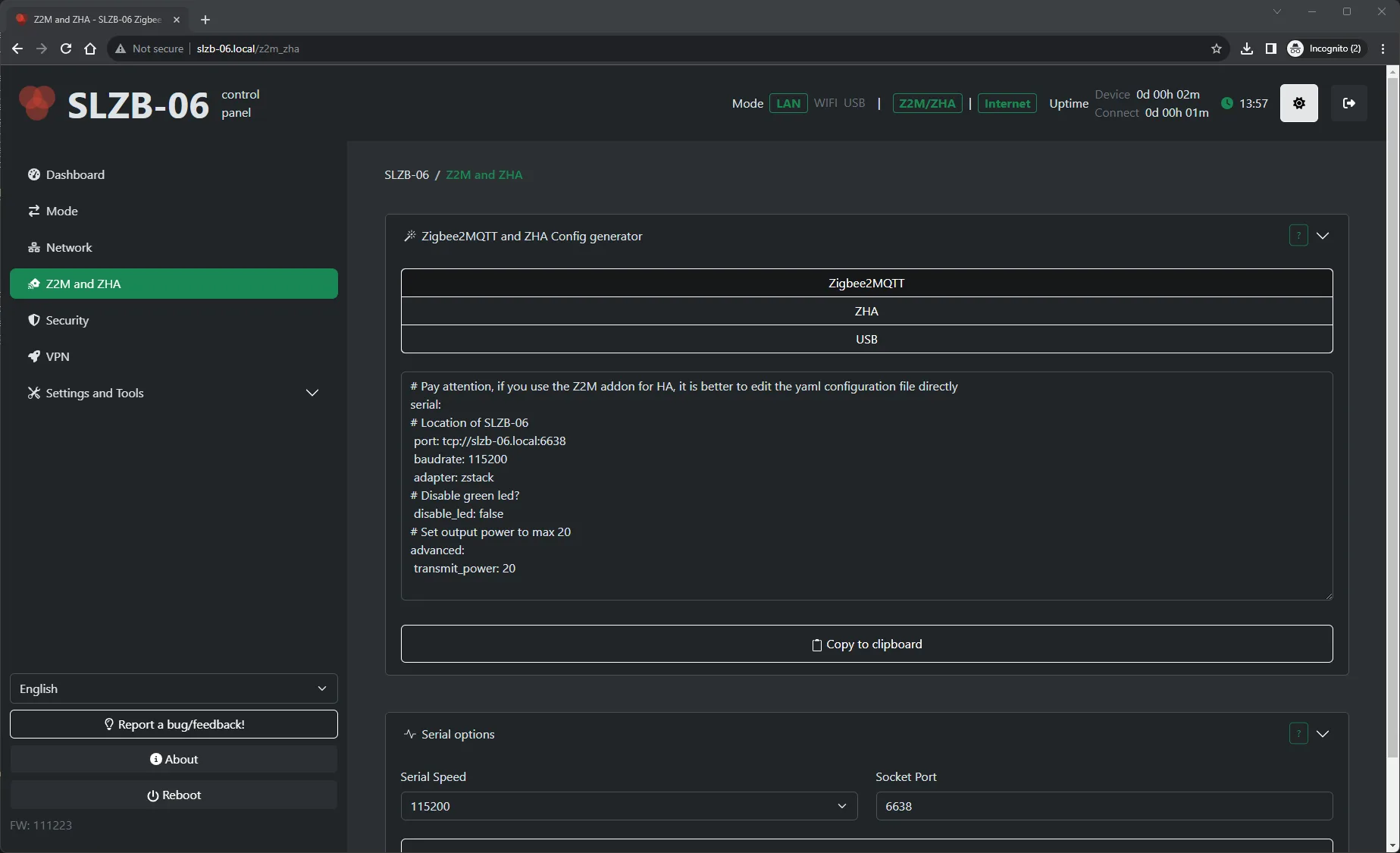The width and height of the screenshot is (1400, 853).
Task: Bookmark page with star icon
Action: [x=1217, y=49]
